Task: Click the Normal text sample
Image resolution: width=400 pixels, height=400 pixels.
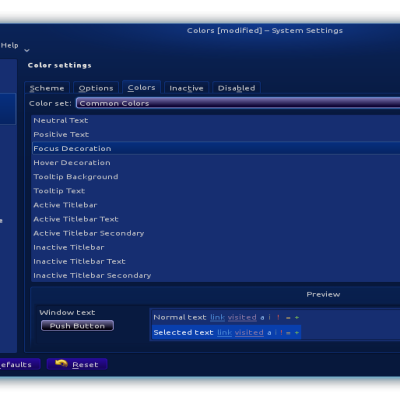Action: coord(180,317)
